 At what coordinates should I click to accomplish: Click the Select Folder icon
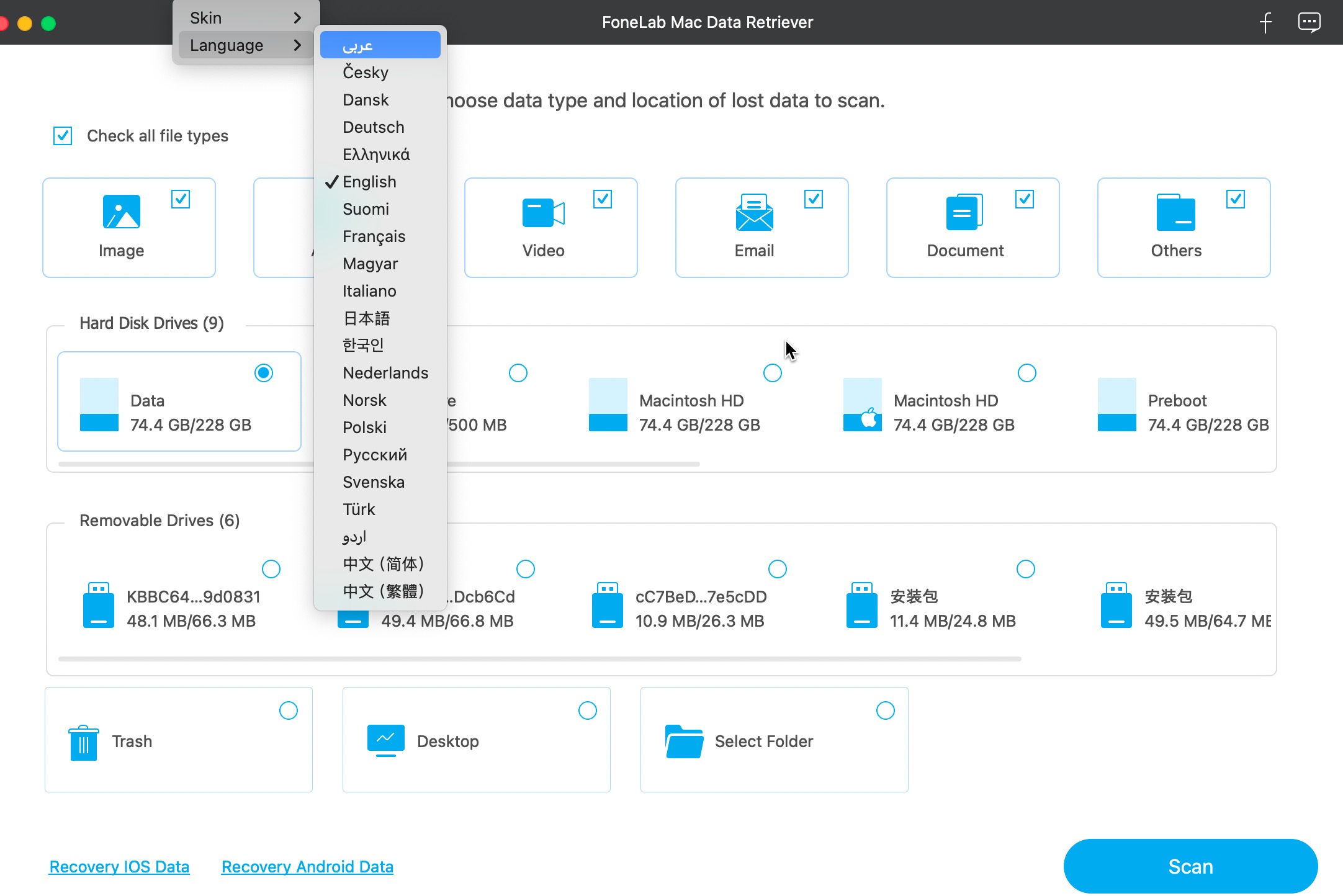684,741
